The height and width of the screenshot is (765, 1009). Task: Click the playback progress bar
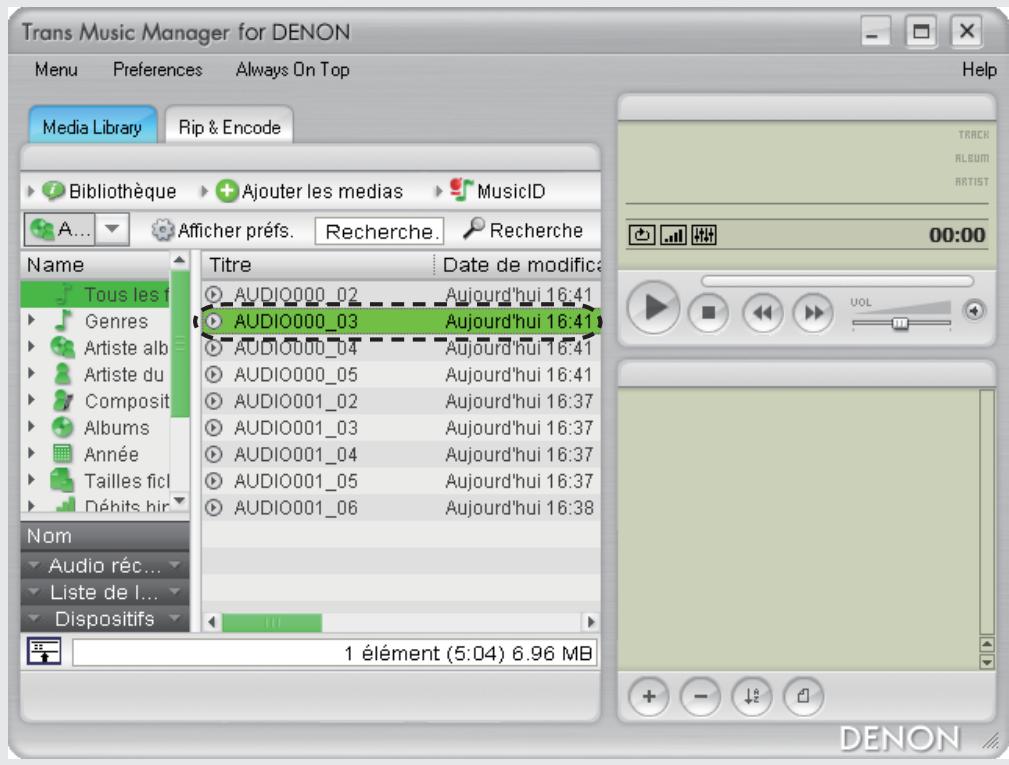pos(838,281)
